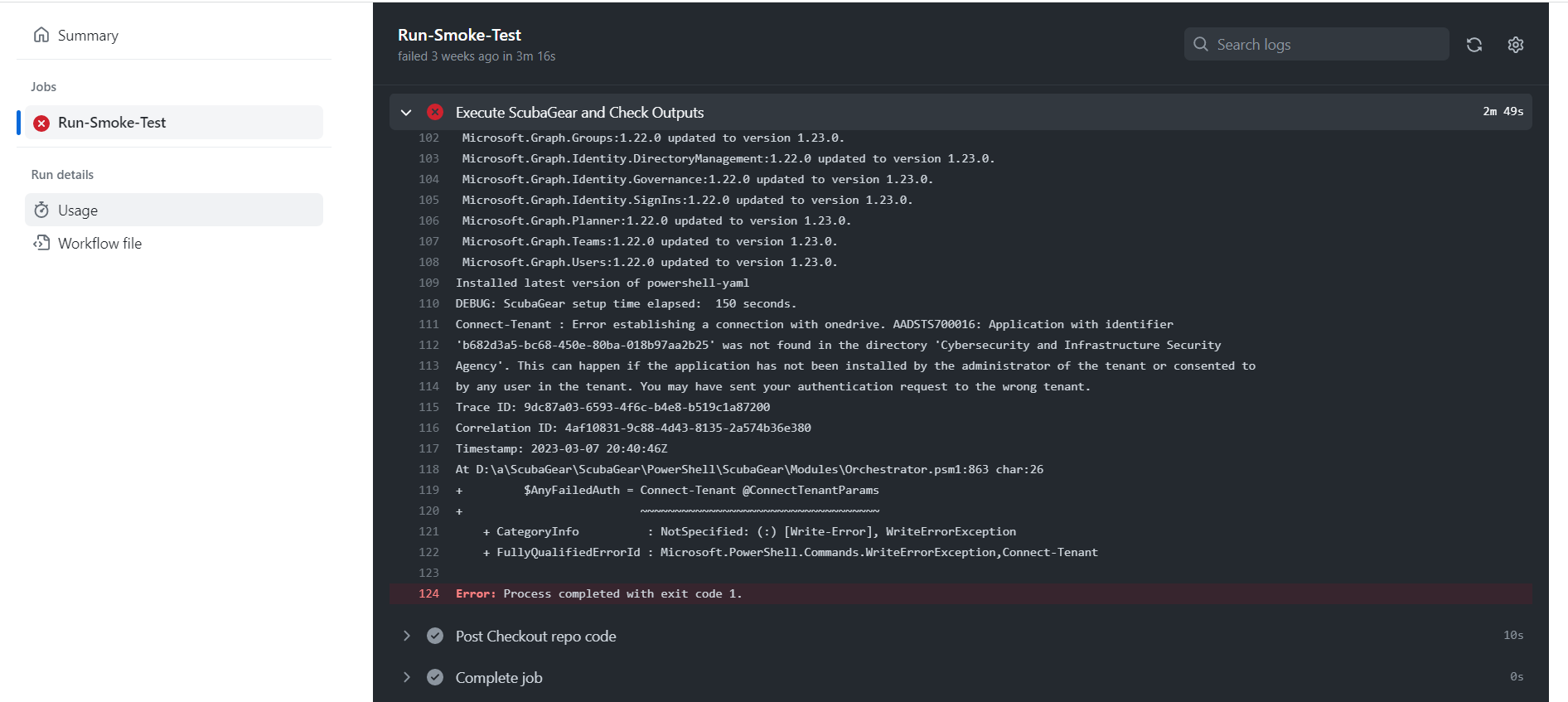Focus the Search logs field
The image size is (1568, 702).
[x=1316, y=44]
